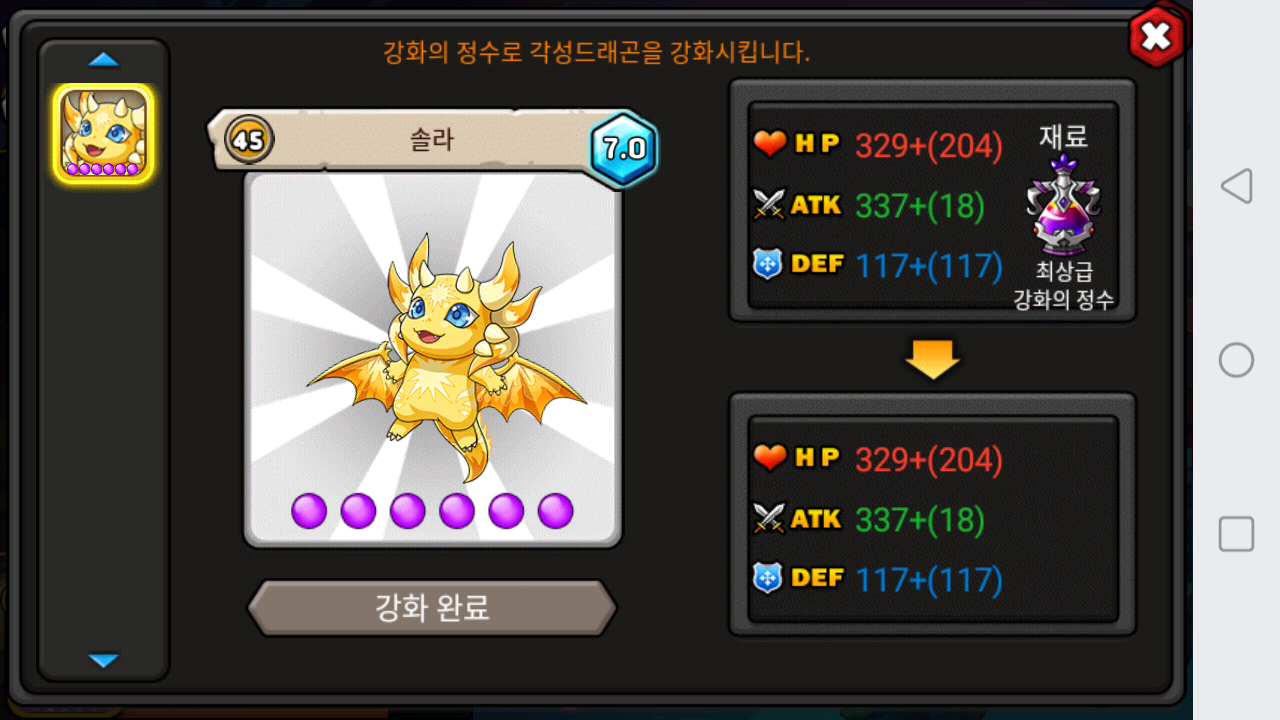The image size is (1280, 720).
Task: Tap the DEF shield icon in lower stats
Action: click(768, 577)
